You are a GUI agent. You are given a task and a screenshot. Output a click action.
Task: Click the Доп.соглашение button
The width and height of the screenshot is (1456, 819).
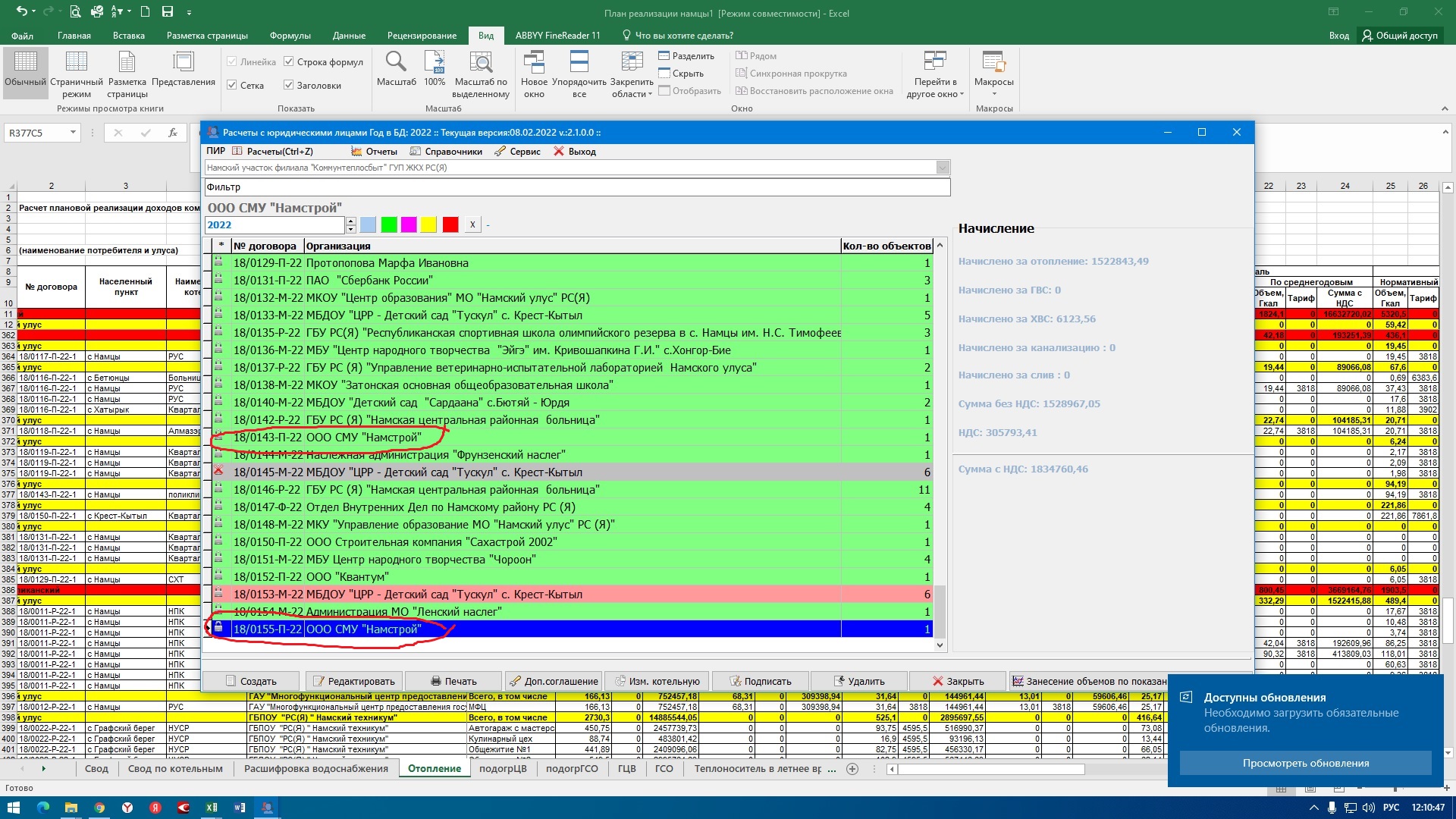pyautogui.click(x=554, y=681)
